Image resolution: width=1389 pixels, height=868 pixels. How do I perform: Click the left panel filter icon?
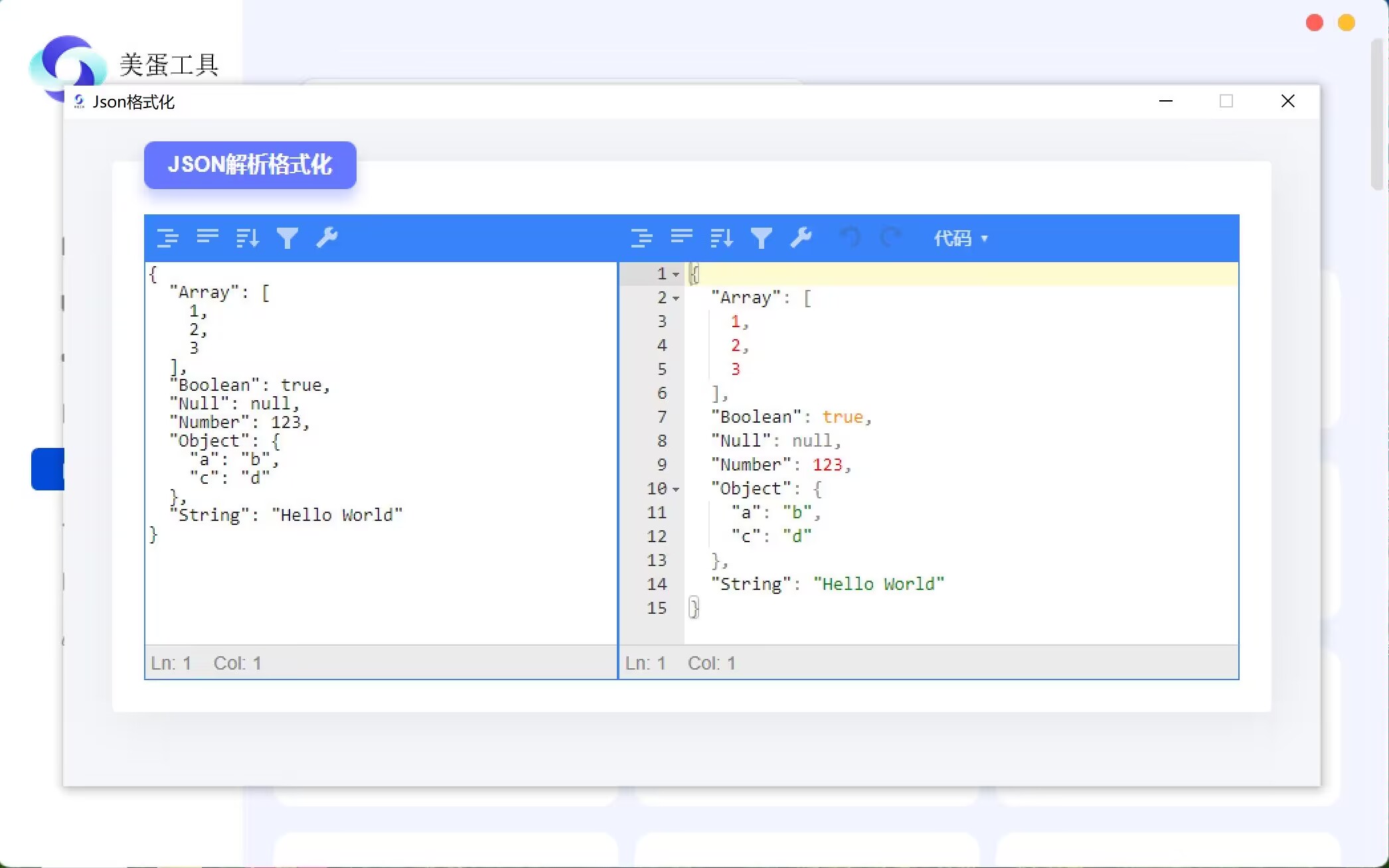point(289,237)
